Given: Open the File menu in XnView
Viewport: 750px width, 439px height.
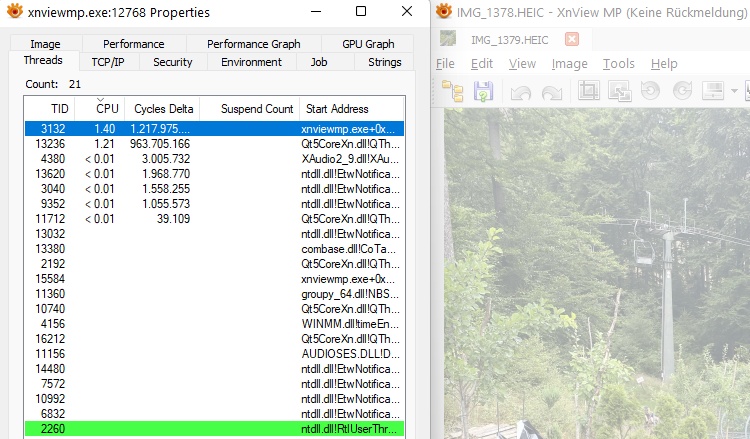Looking at the screenshot, I should pyautogui.click(x=445, y=64).
